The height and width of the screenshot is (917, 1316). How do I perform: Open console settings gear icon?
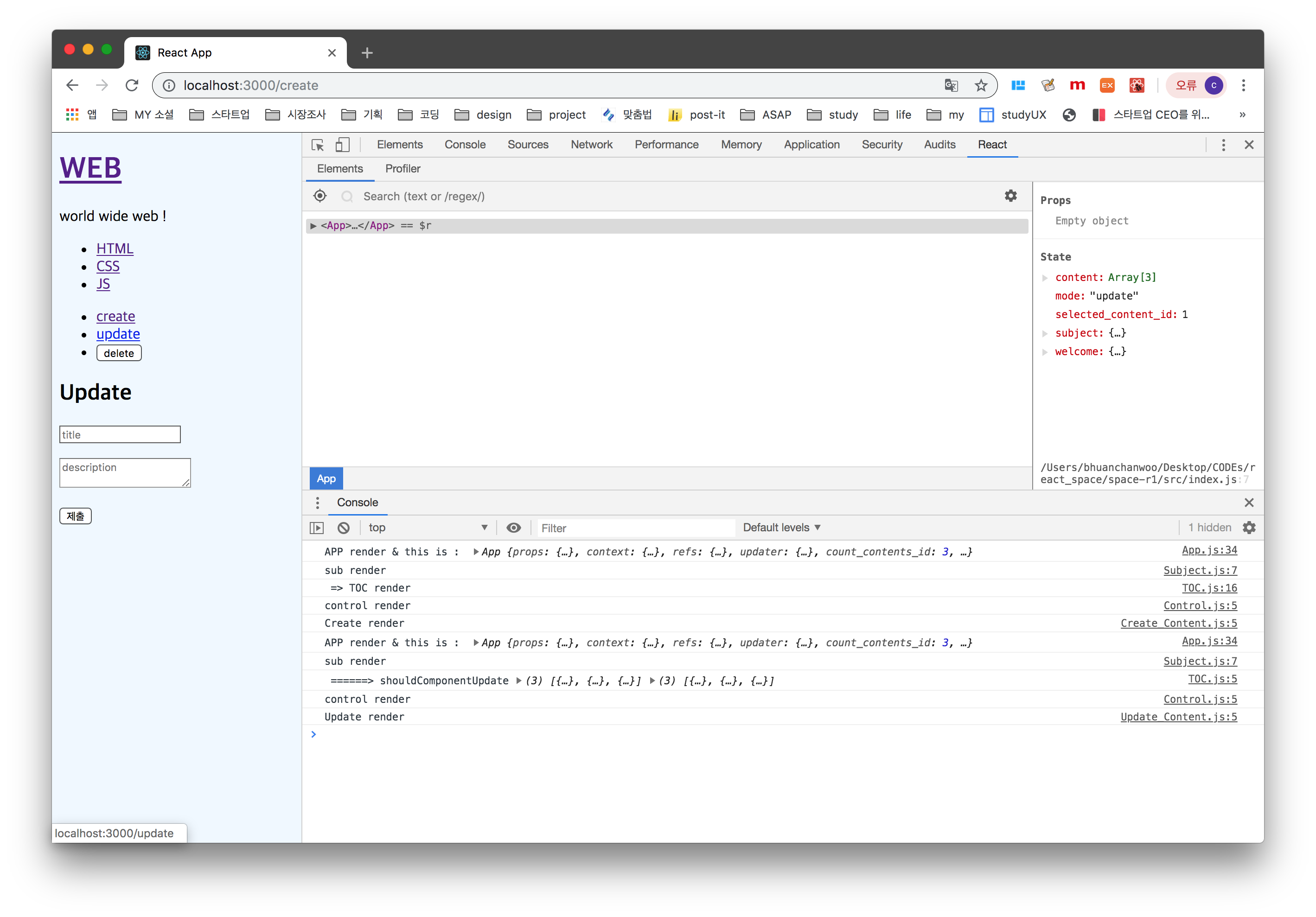pos(1249,528)
